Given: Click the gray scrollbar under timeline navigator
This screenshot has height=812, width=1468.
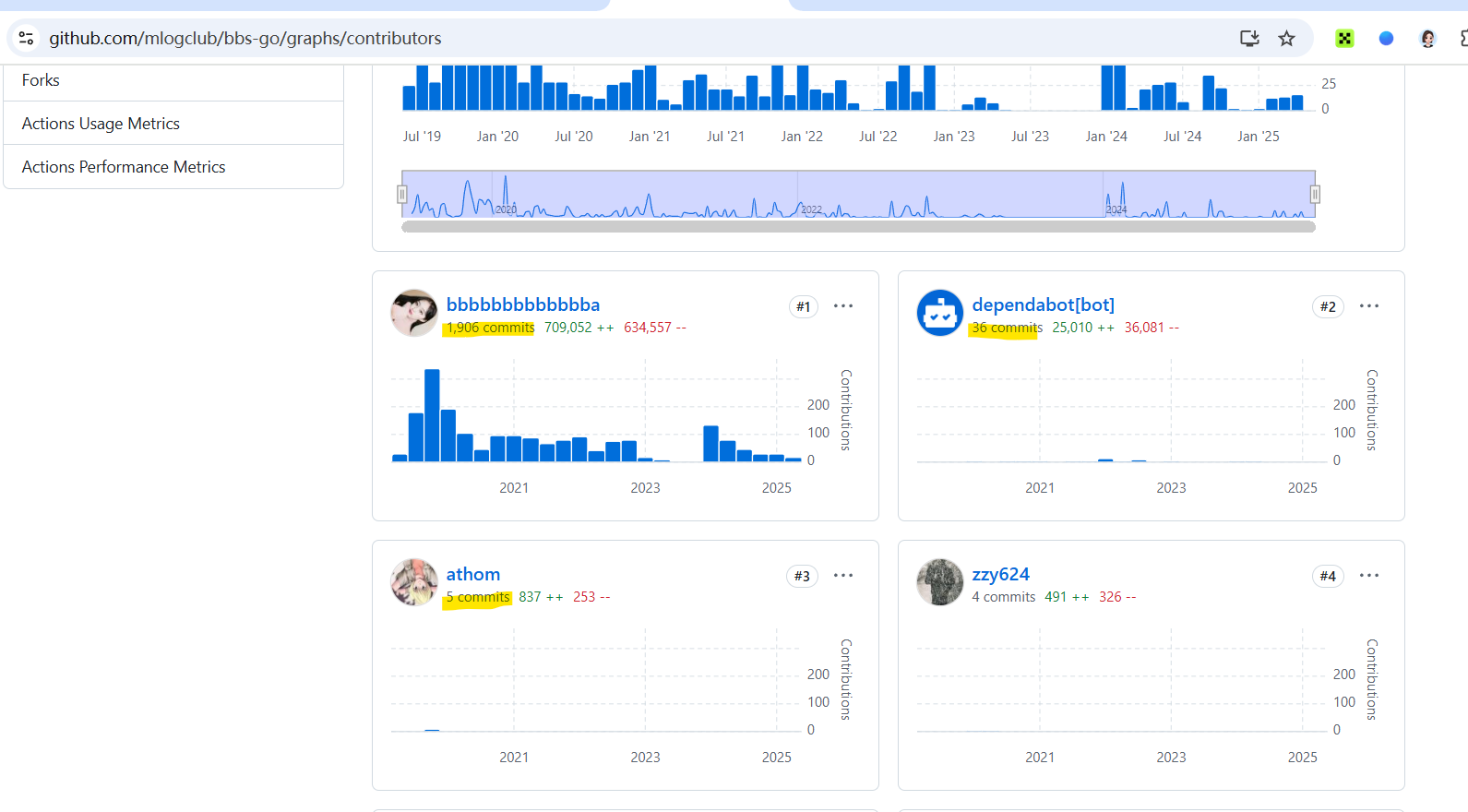Looking at the screenshot, I should click(x=858, y=226).
